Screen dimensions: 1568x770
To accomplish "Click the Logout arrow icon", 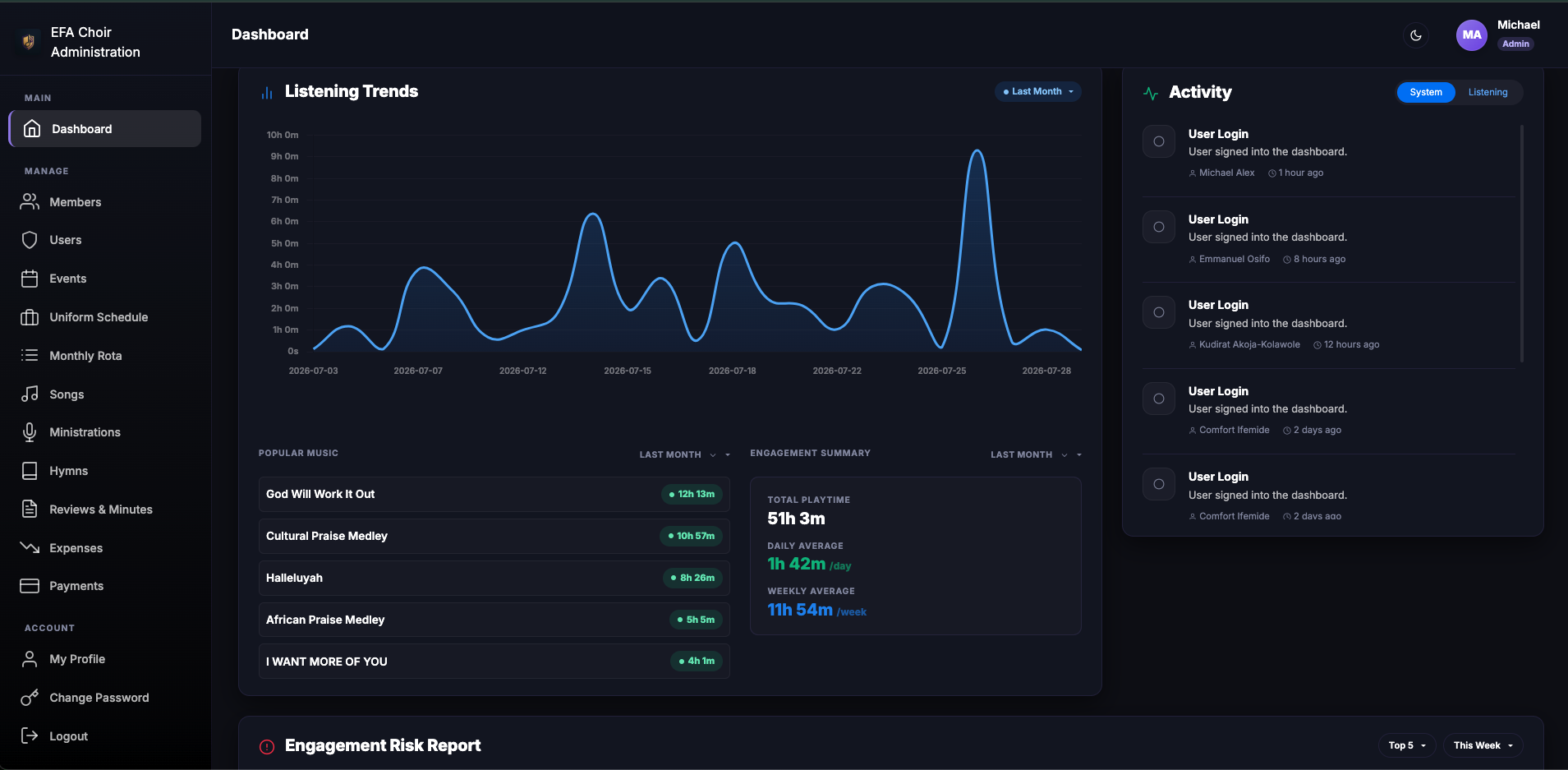I will 30,735.
